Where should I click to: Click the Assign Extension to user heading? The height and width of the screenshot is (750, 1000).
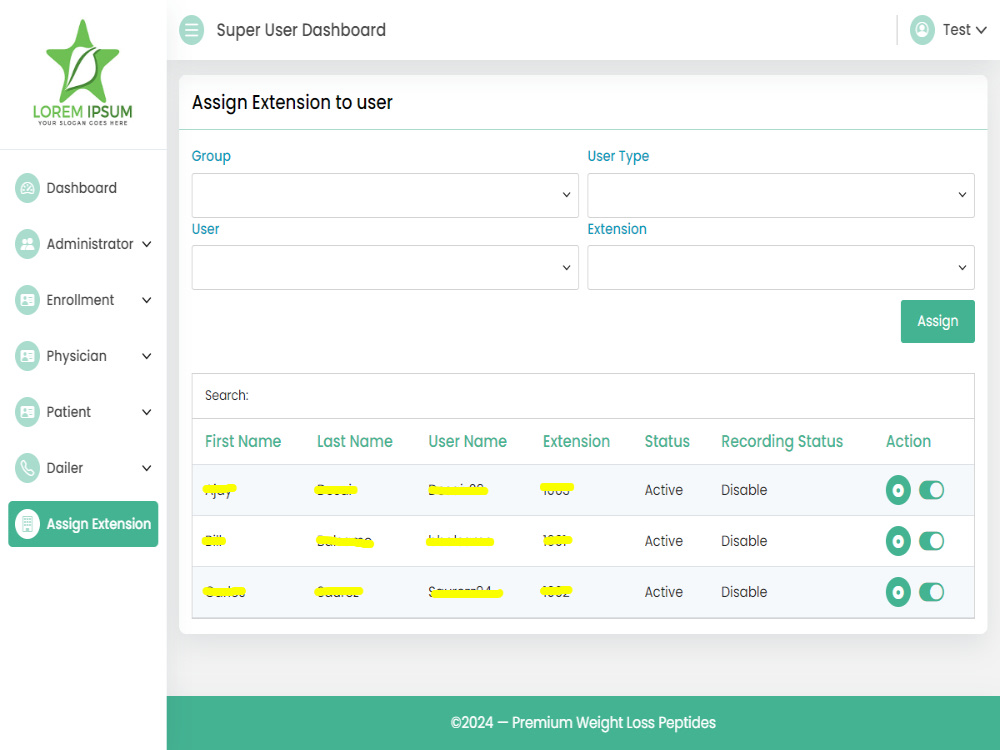292,103
